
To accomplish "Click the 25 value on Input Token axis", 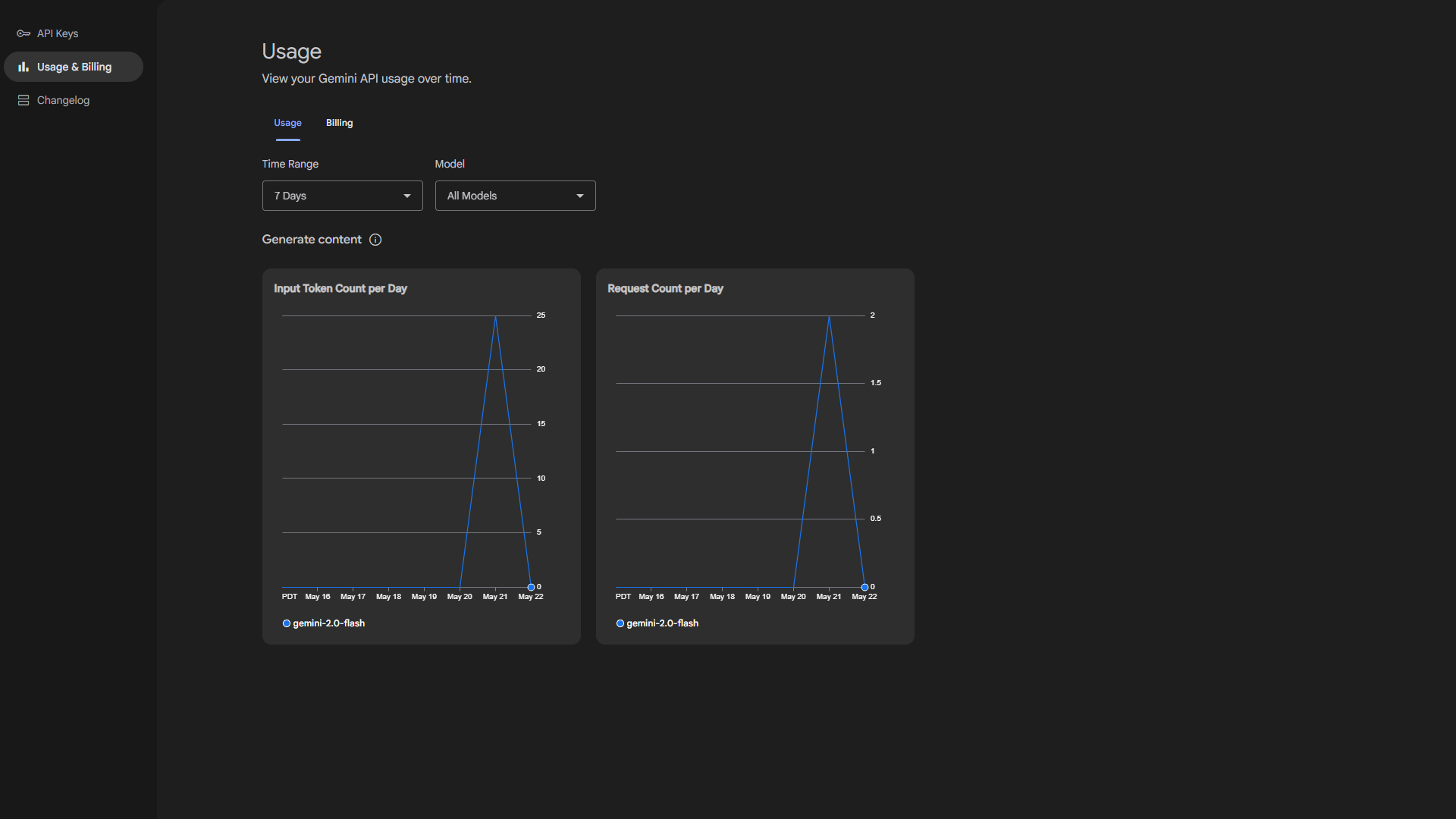I will coord(541,315).
